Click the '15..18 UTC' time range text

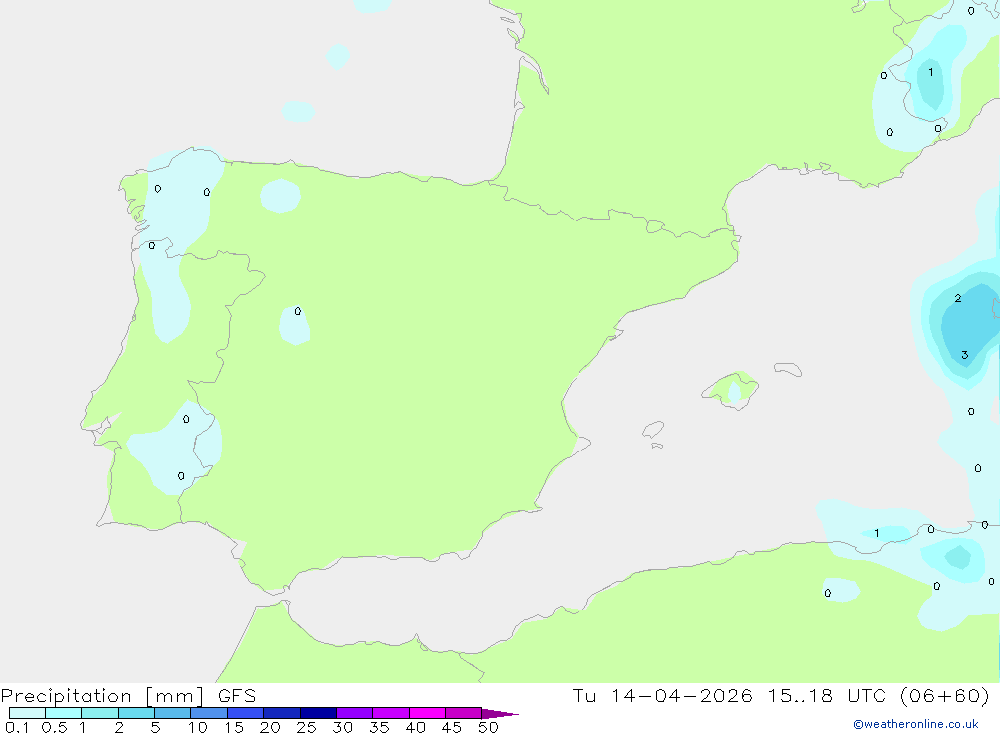click(x=826, y=695)
